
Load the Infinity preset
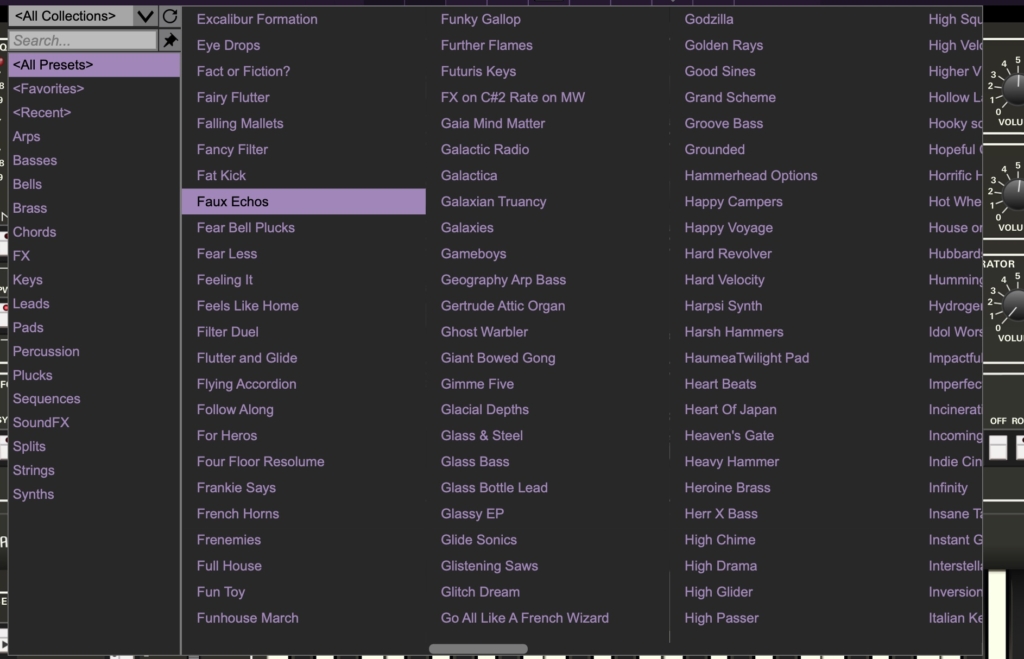[x=948, y=487]
